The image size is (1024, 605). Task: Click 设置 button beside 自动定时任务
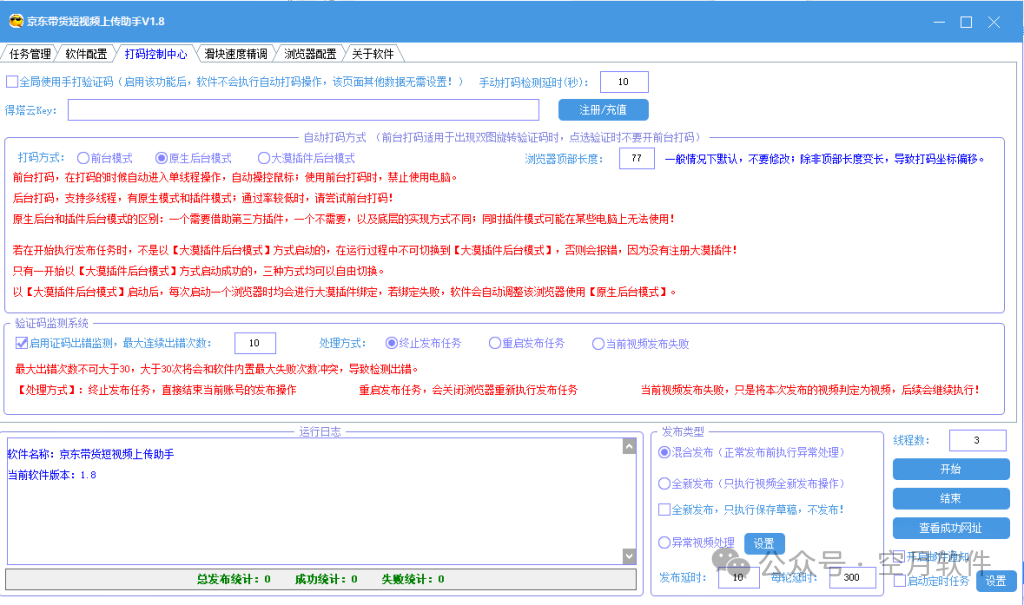pyautogui.click(x=996, y=581)
